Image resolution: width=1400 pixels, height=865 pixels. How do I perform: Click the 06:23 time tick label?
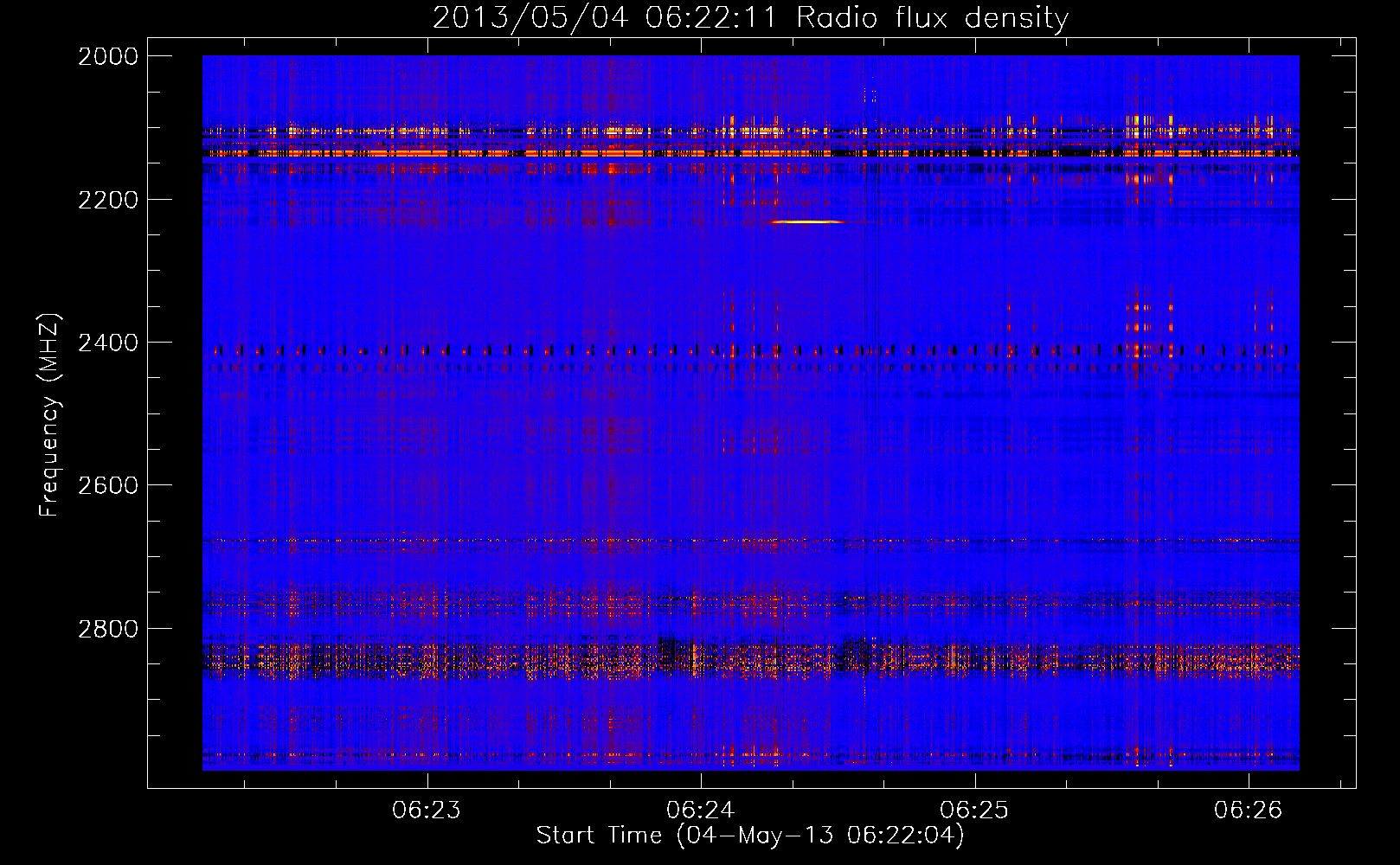(x=427, y=810)
